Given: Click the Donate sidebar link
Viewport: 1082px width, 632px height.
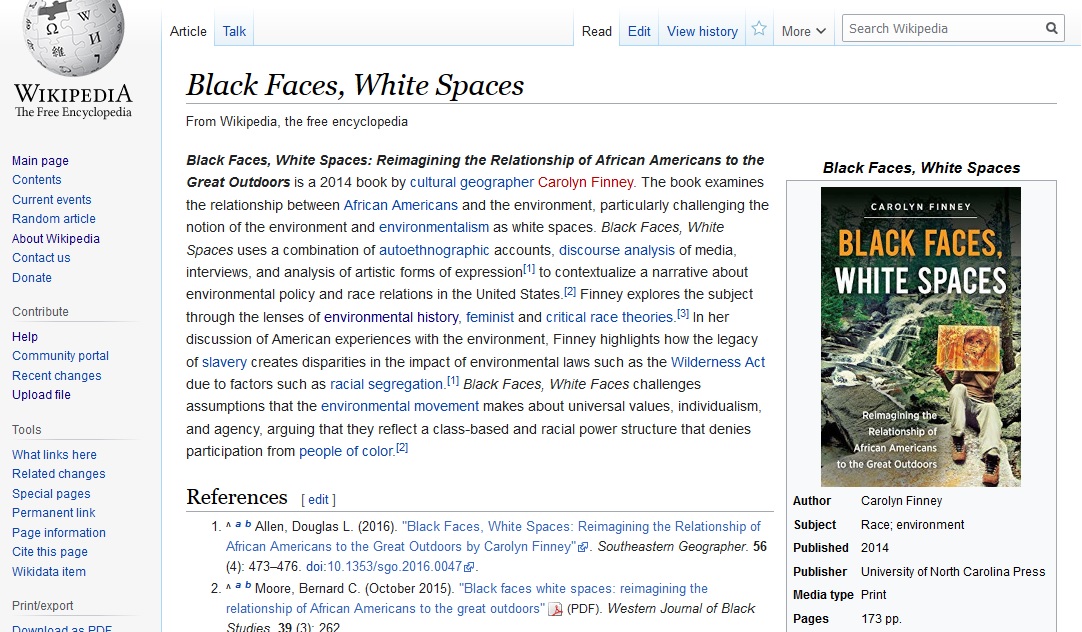Looking at the screenshot, I should point(32,277).
